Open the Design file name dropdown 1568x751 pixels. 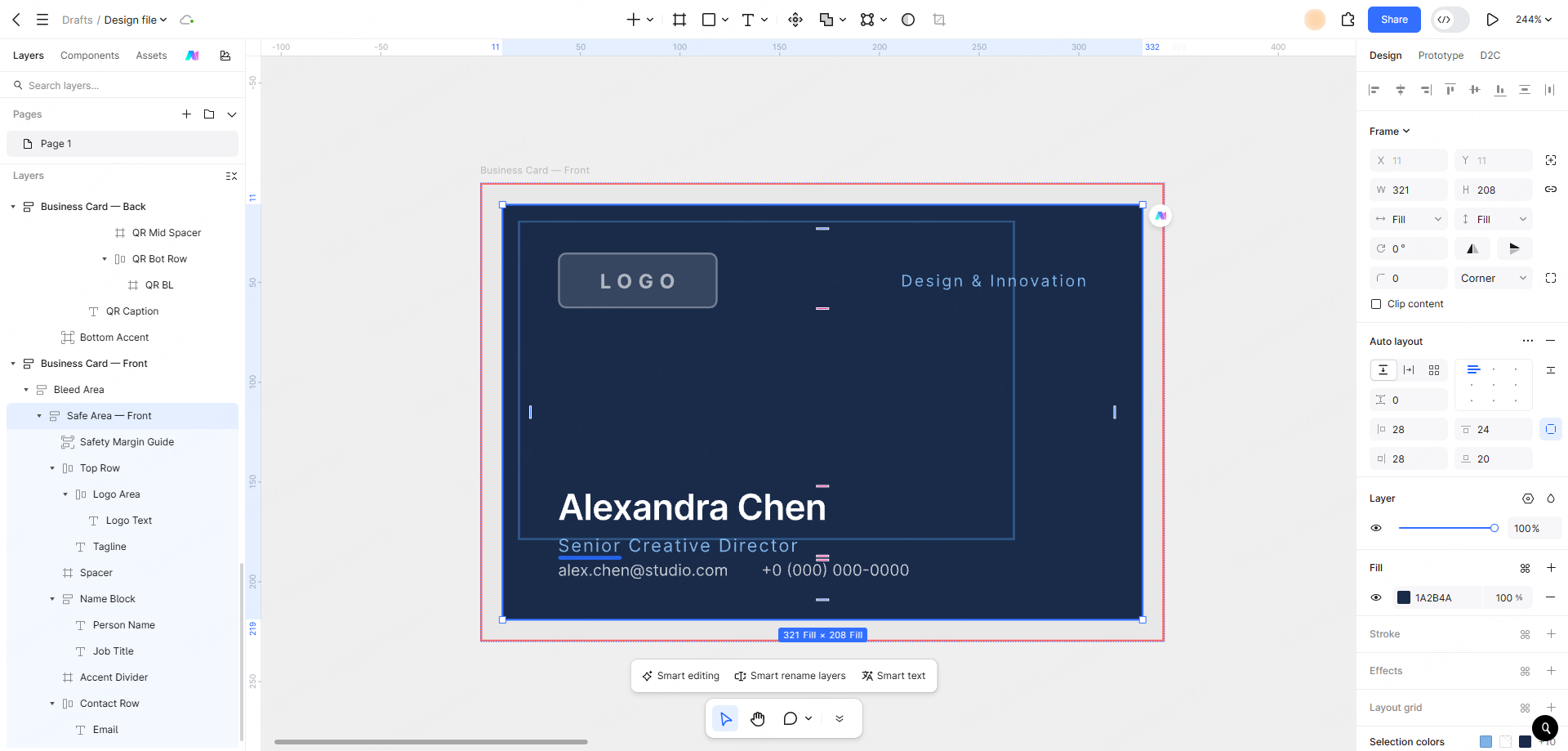click(x=136, y=20)
